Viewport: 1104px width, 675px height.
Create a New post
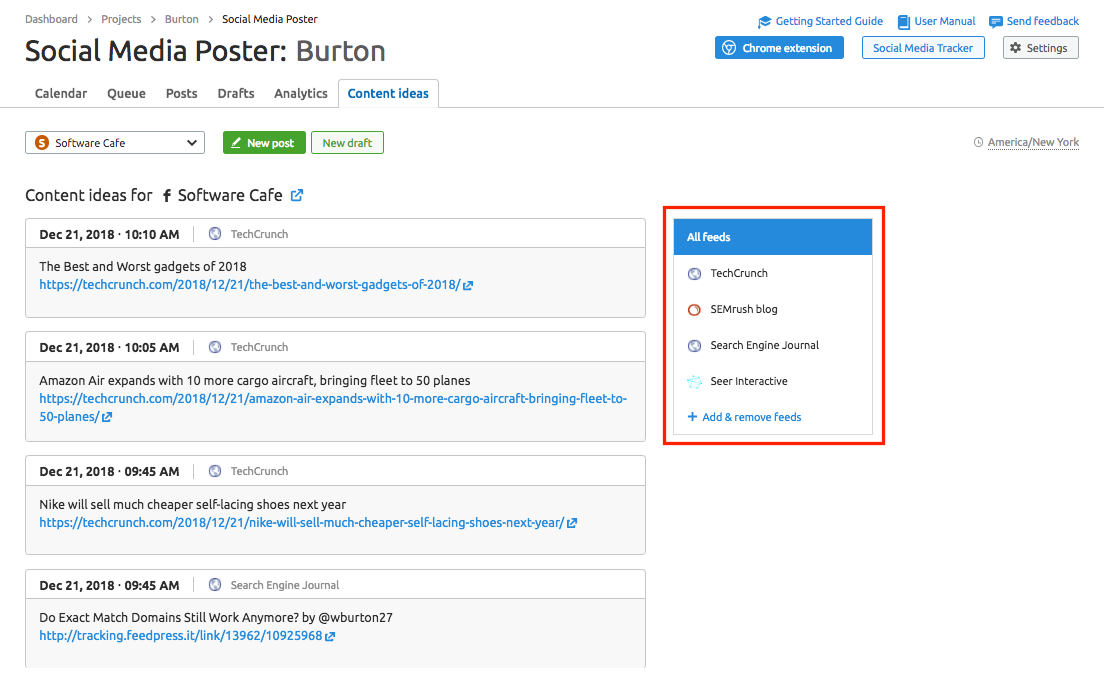(264, 143)
